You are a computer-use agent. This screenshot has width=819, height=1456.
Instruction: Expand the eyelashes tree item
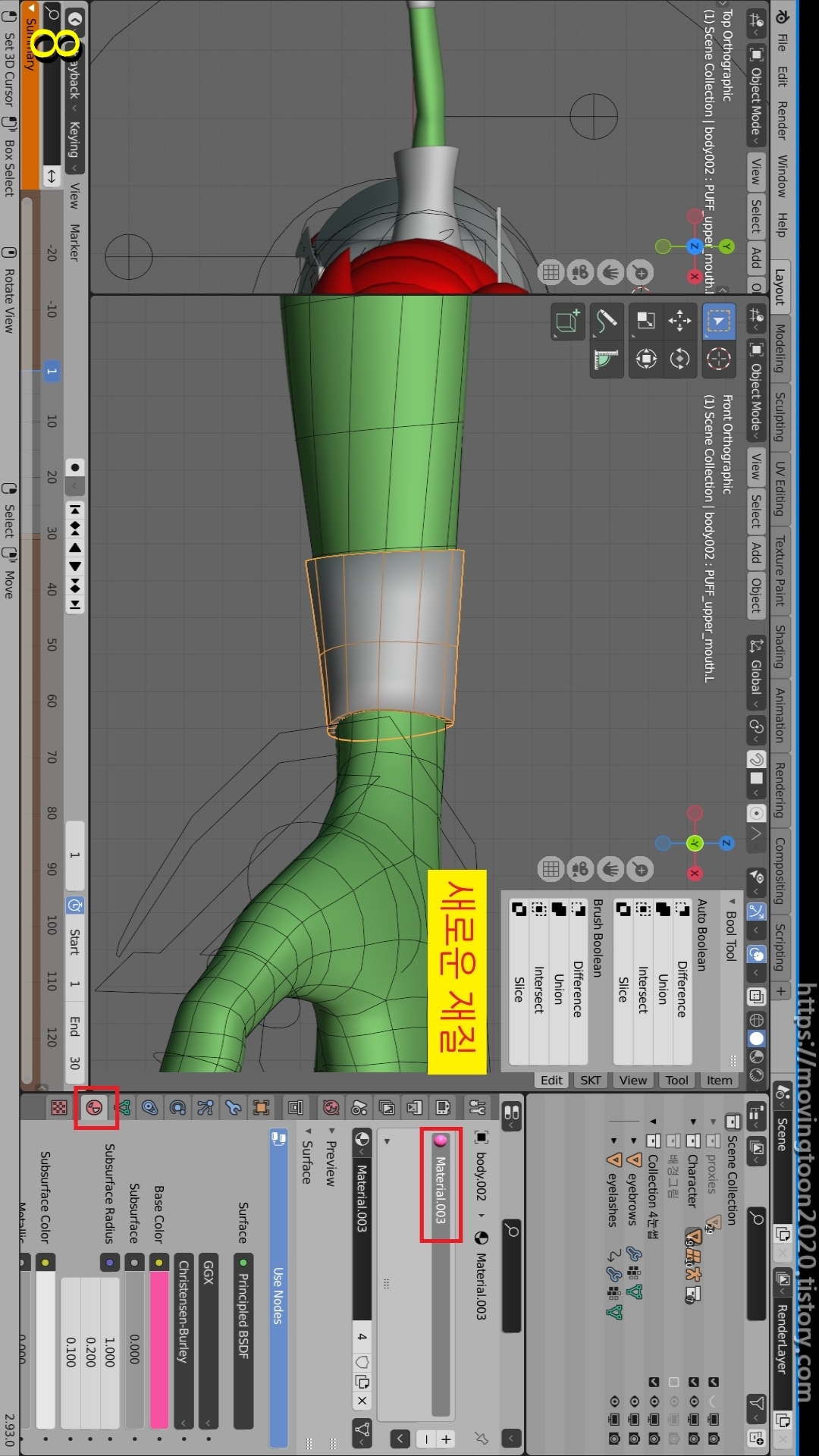614,1140
